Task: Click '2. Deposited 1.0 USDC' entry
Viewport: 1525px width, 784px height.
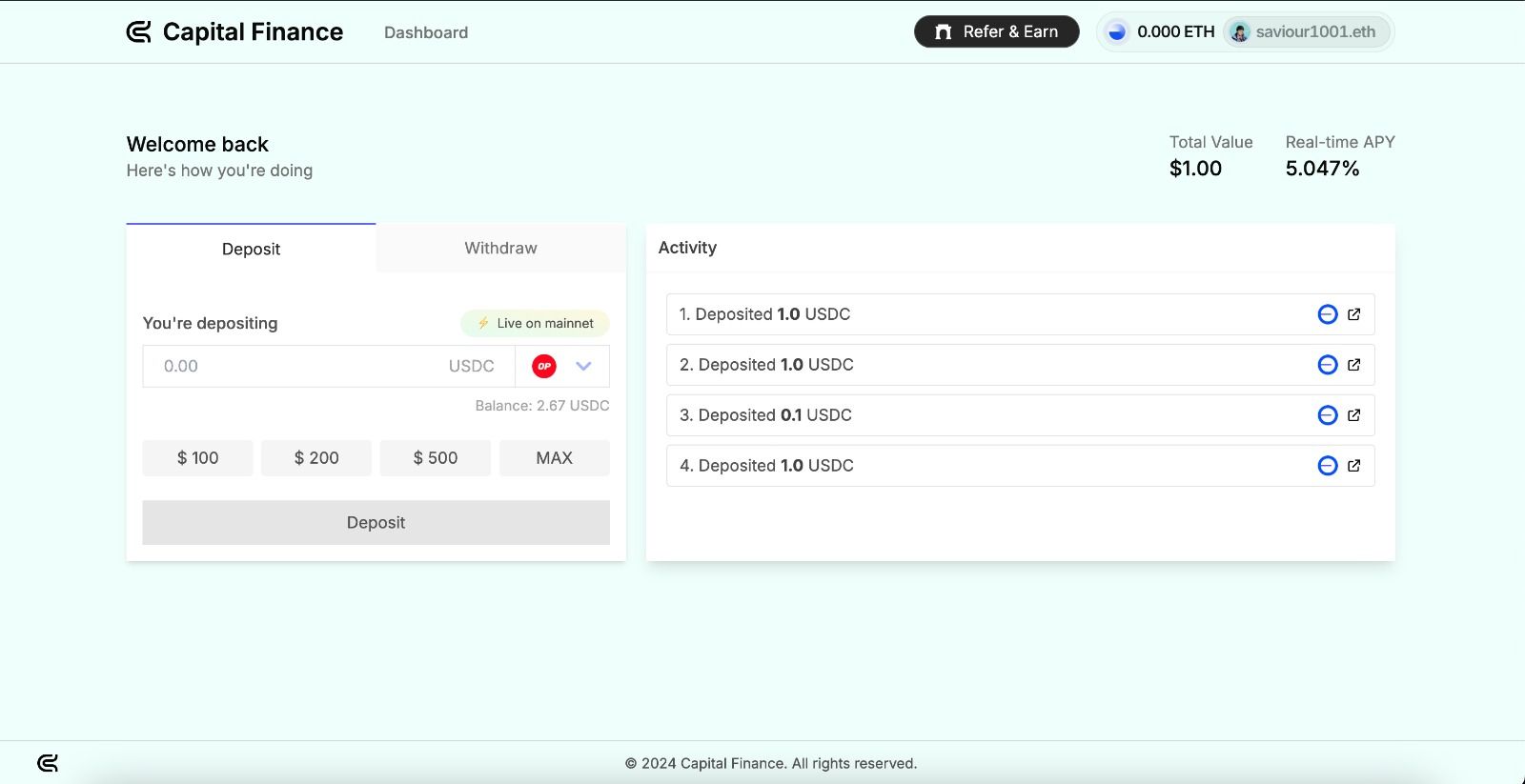Action: [x=1021, y=365]
